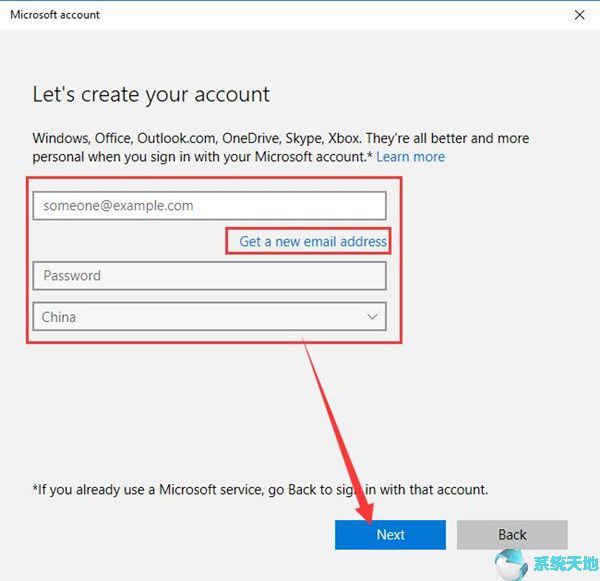Viewport: 600px width, 581px height.
Task: Go back with the Back button
Action: pyautogui.click(x=512, y=535)
